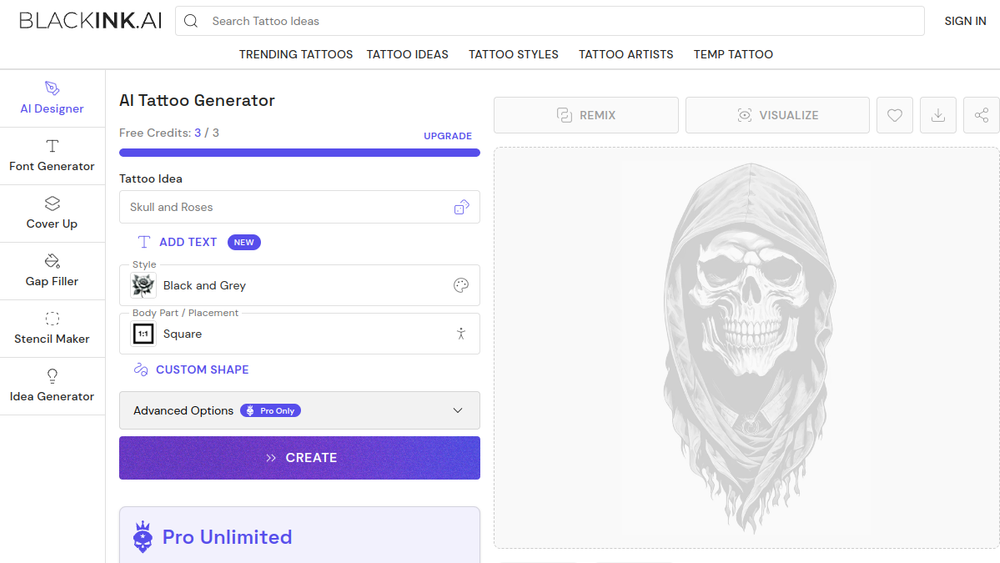Download the generated skull tattoo
The height and width of the screenshot is (563, 1000).
click(938, 115)
